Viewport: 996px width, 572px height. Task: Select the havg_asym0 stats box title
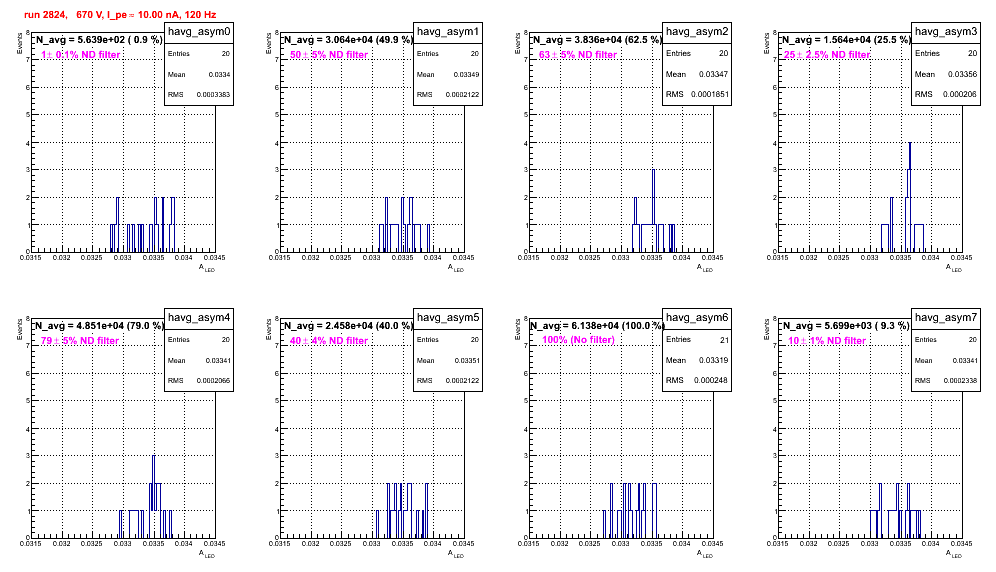pos(199,32)
